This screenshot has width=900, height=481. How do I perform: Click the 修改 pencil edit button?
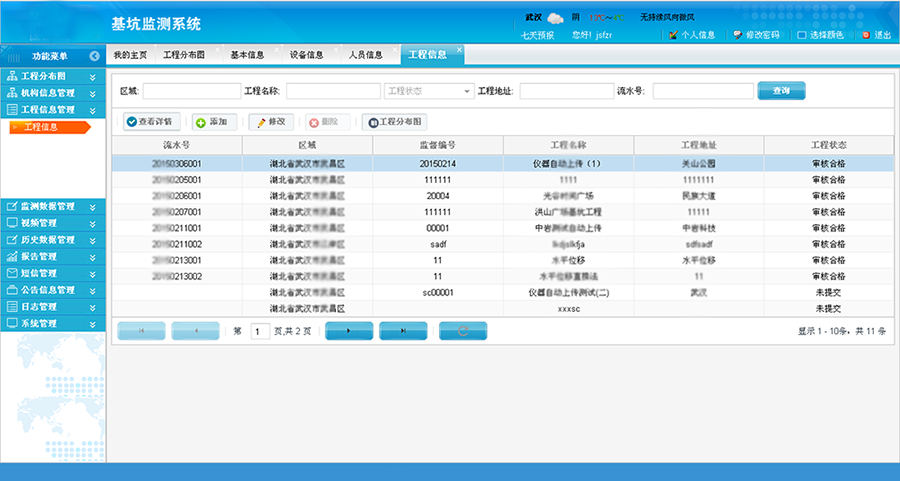coord(271,122)
